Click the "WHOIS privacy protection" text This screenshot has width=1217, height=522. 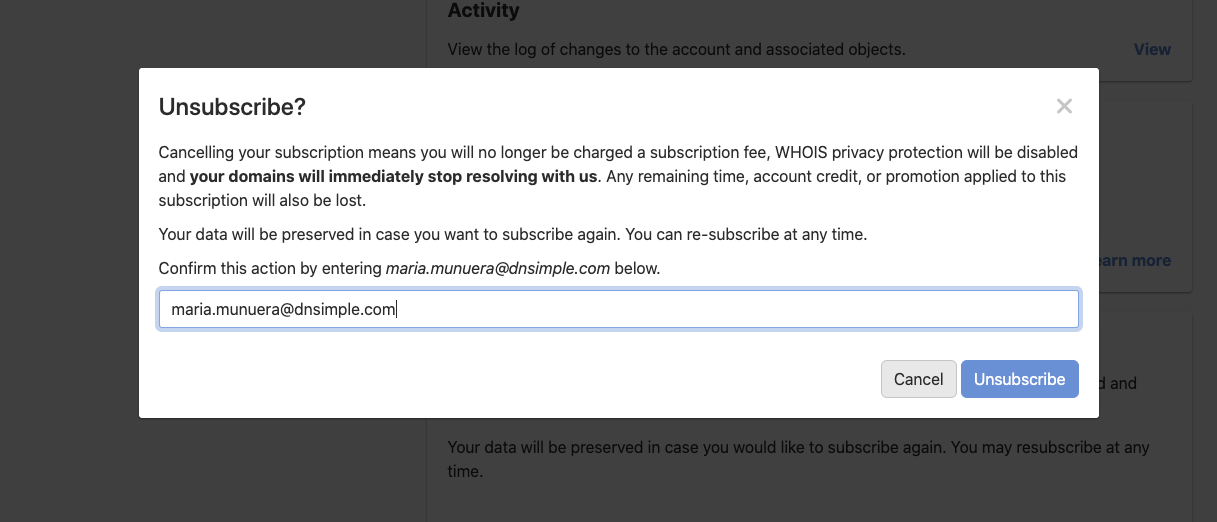[869, 153]
